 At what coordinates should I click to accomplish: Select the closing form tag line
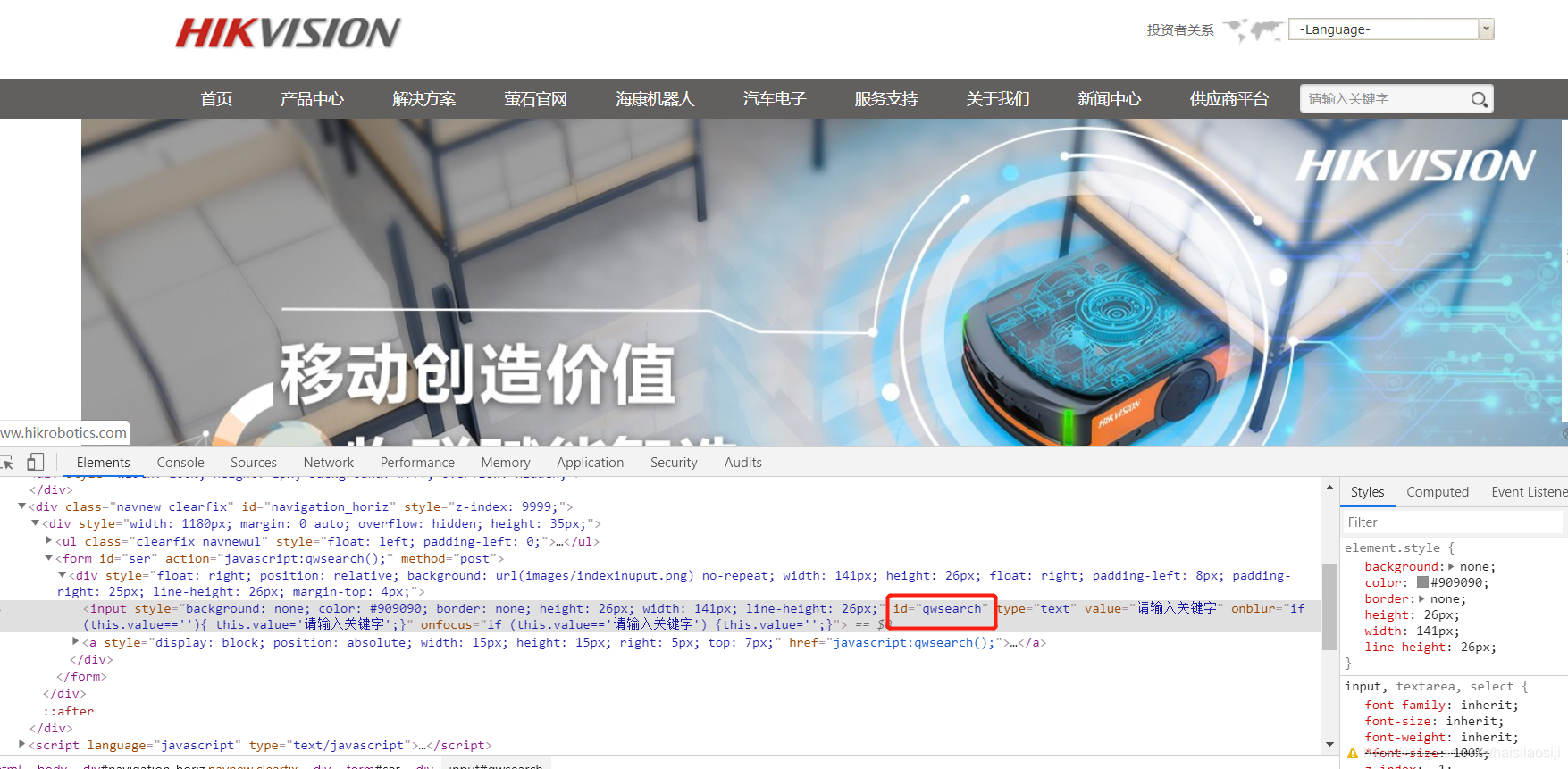(81, 676)
